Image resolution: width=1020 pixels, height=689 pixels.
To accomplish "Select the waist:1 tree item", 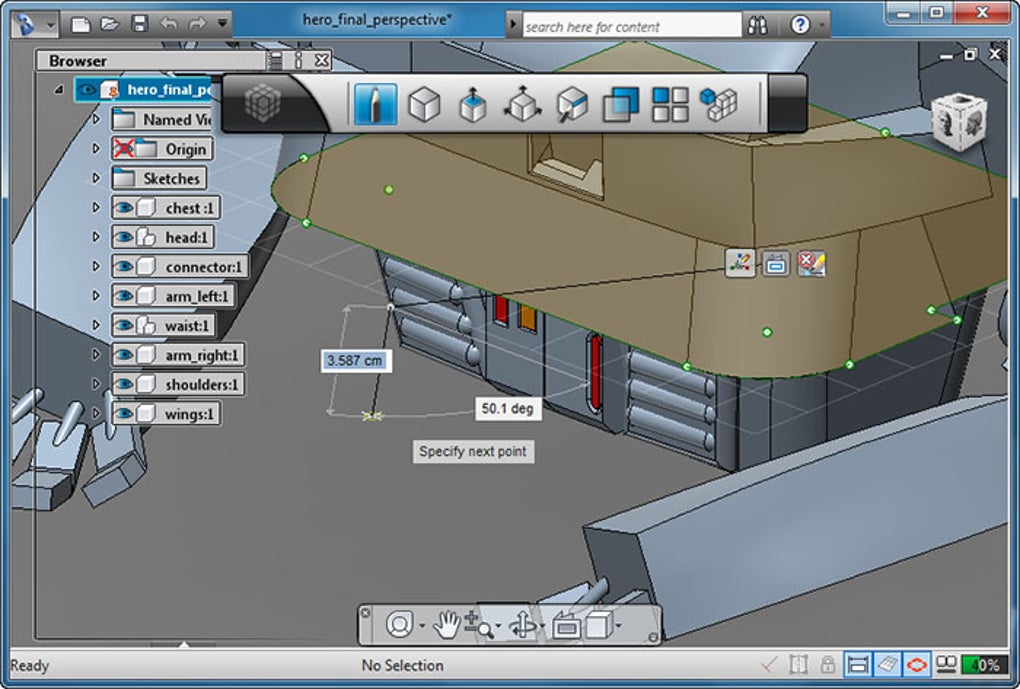I will [163, 325].
